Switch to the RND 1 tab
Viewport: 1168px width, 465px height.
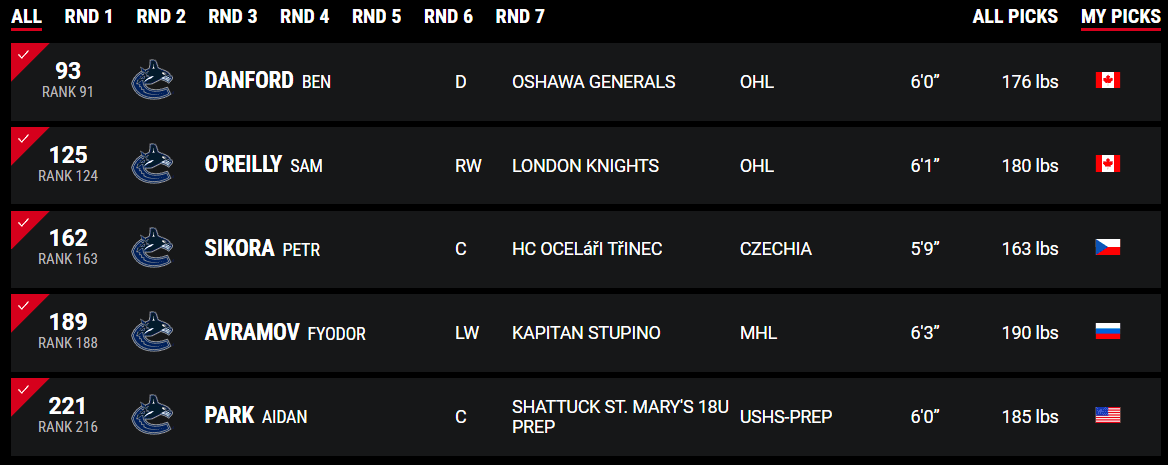[x=89, y=16]
